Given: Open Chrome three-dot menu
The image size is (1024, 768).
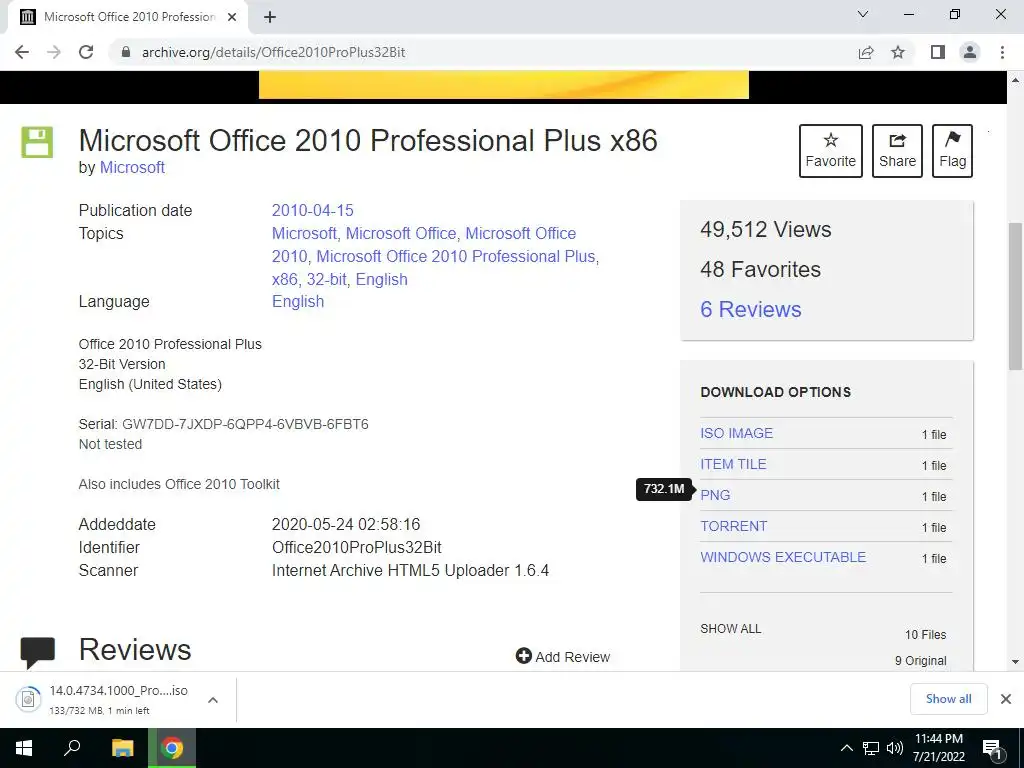Looking at the screenshot, I should coord(1002,52).
